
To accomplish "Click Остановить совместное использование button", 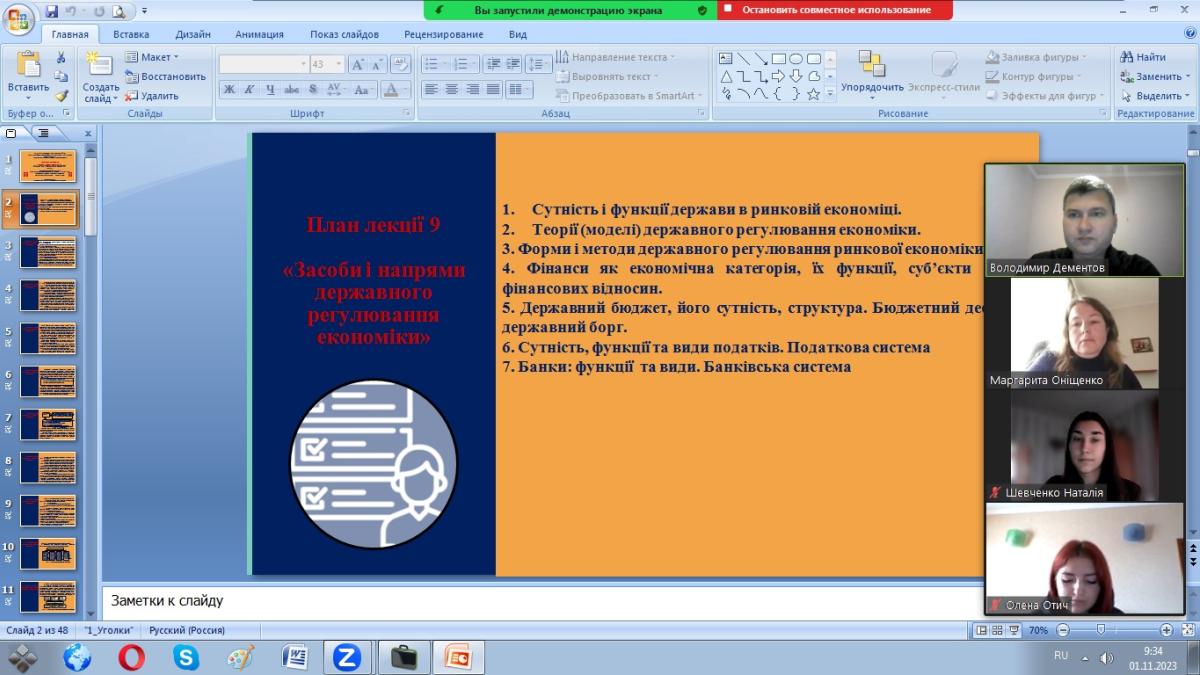I will pyautogui.click(x=836, y=9).
